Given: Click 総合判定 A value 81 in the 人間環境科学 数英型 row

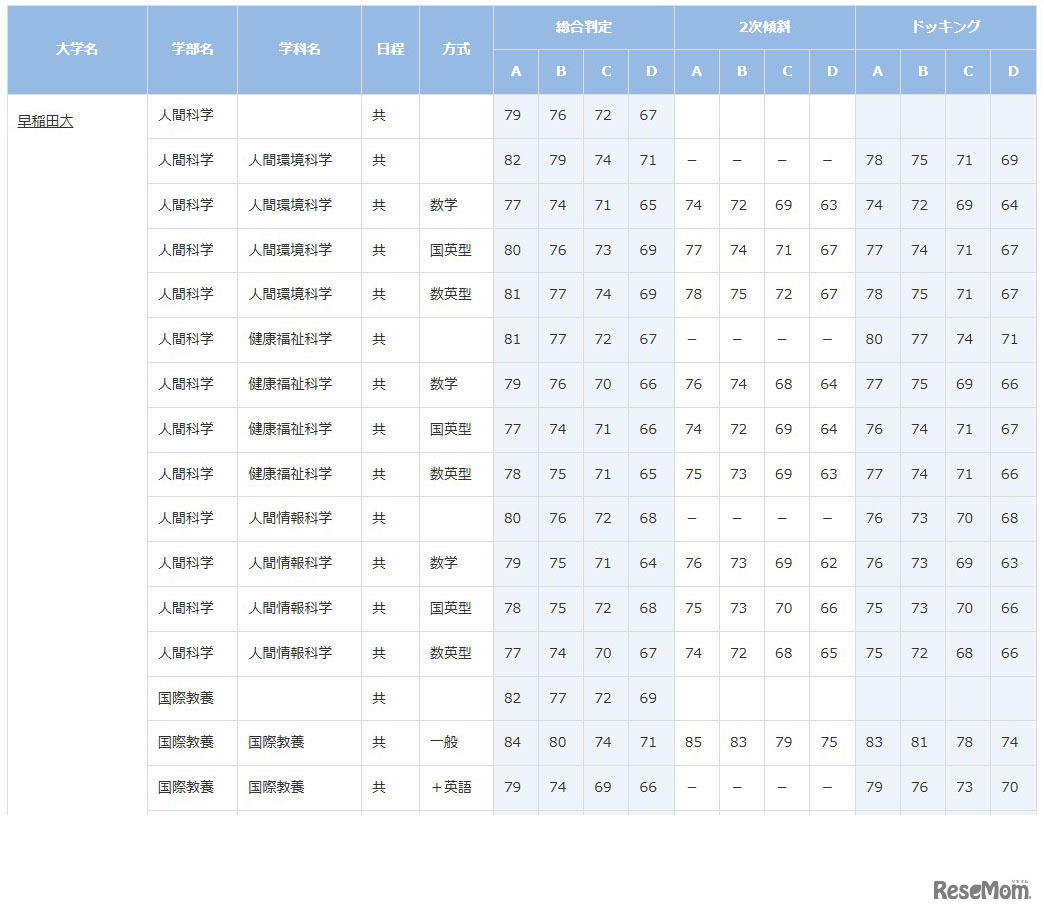Looking at the screenshot, I should pos(513,294).
